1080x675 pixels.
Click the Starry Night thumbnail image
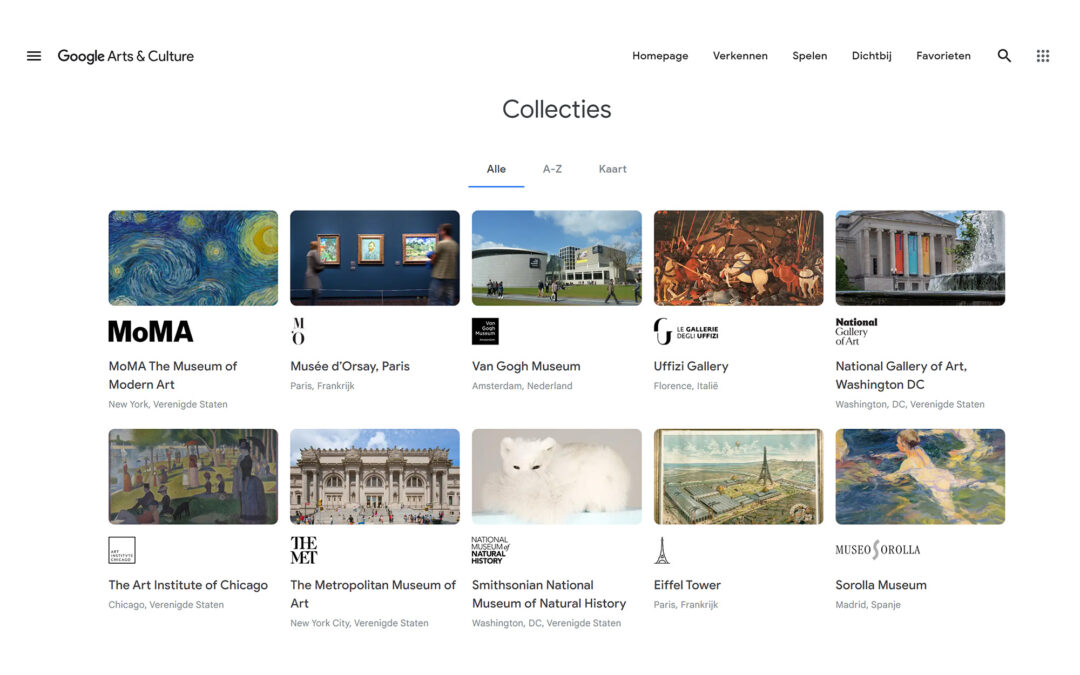coord(193,257)
